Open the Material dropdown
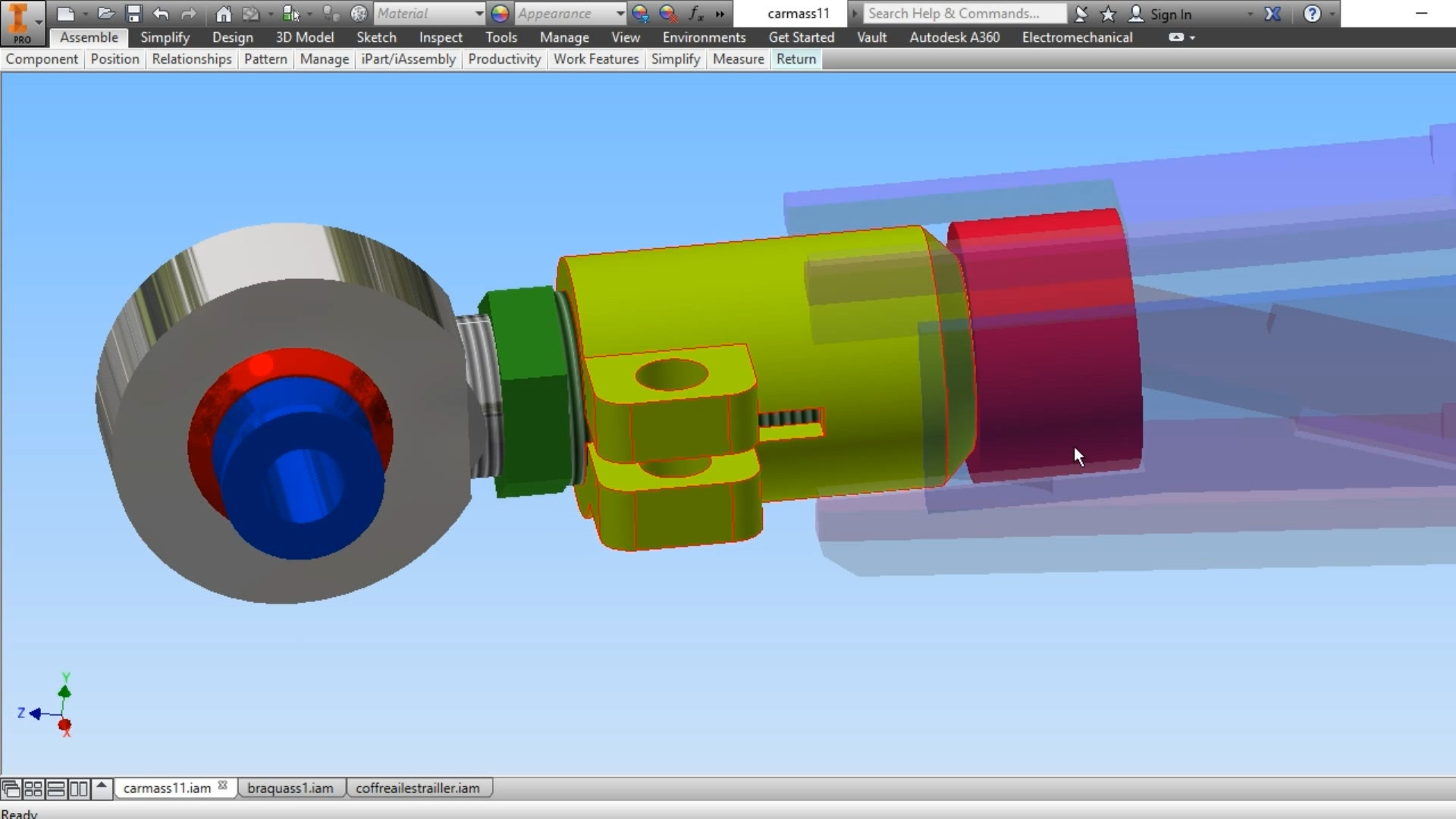Screen dimensions: 1456x819 (x=479, y=13)
